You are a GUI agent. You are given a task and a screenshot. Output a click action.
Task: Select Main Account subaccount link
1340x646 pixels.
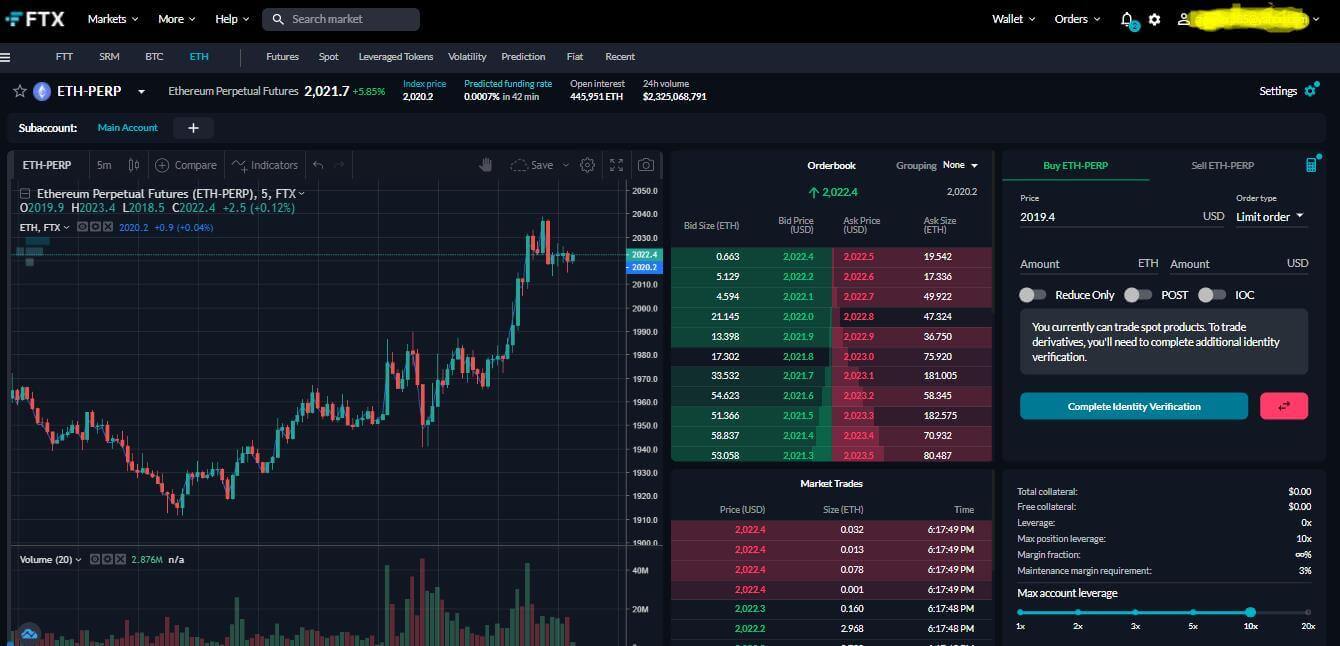pyautogui.click(x=127, y=128)
